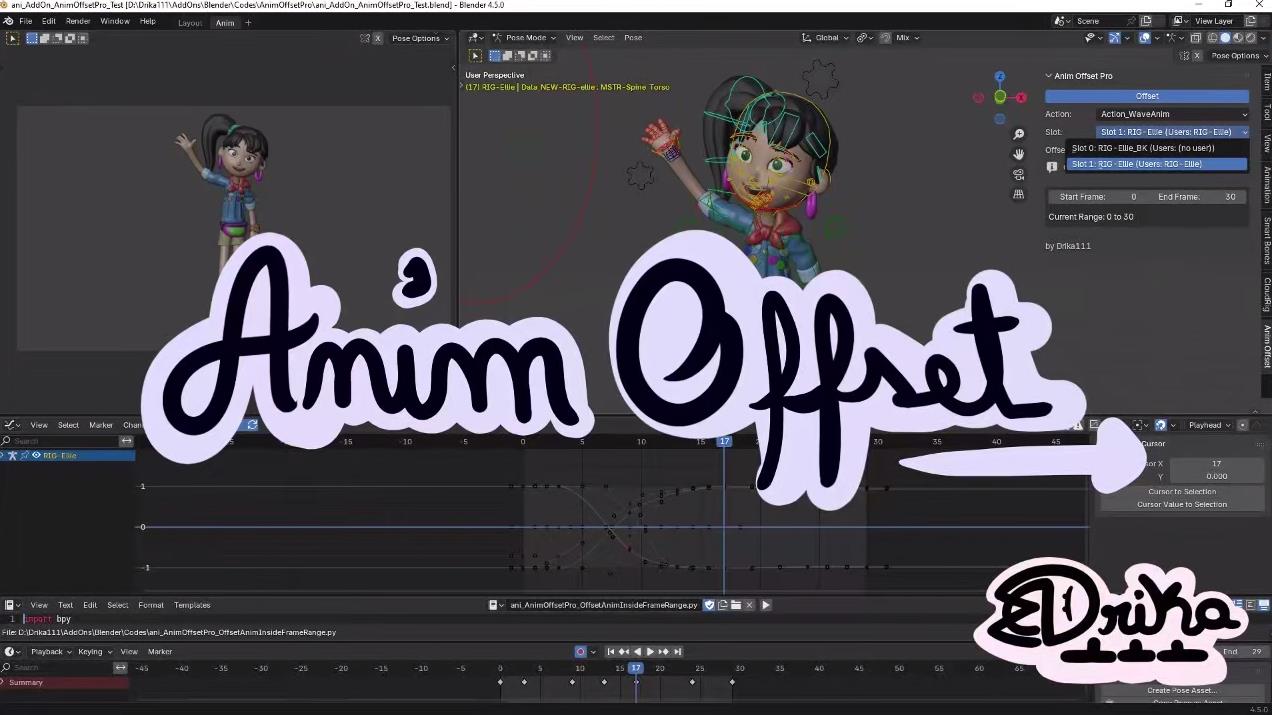Click the green Y axis on the navigation gizmo
This screenshot has width=1272, height=715.
click(1000, 97)
